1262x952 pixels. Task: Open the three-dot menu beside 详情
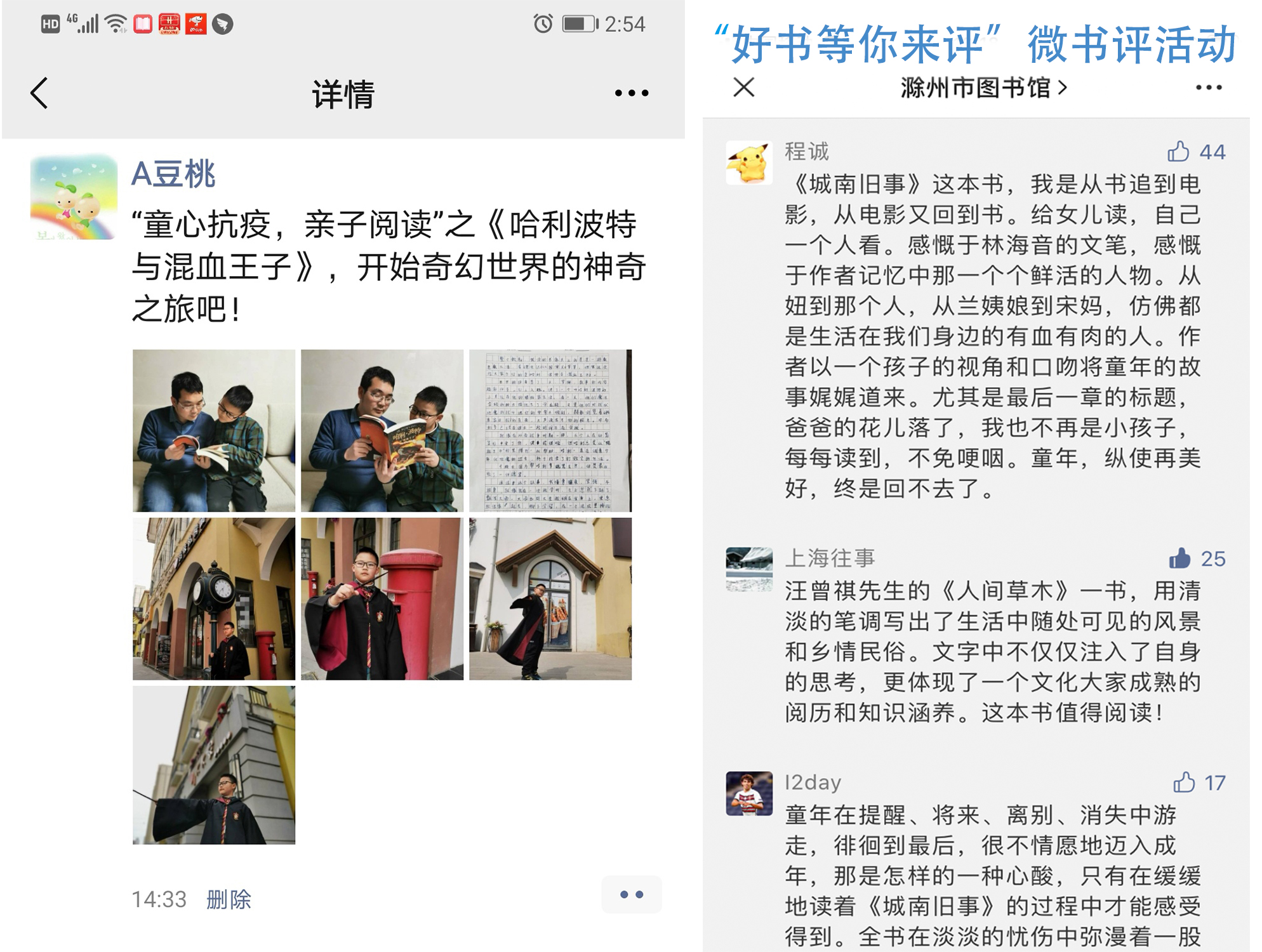(632, 93)
